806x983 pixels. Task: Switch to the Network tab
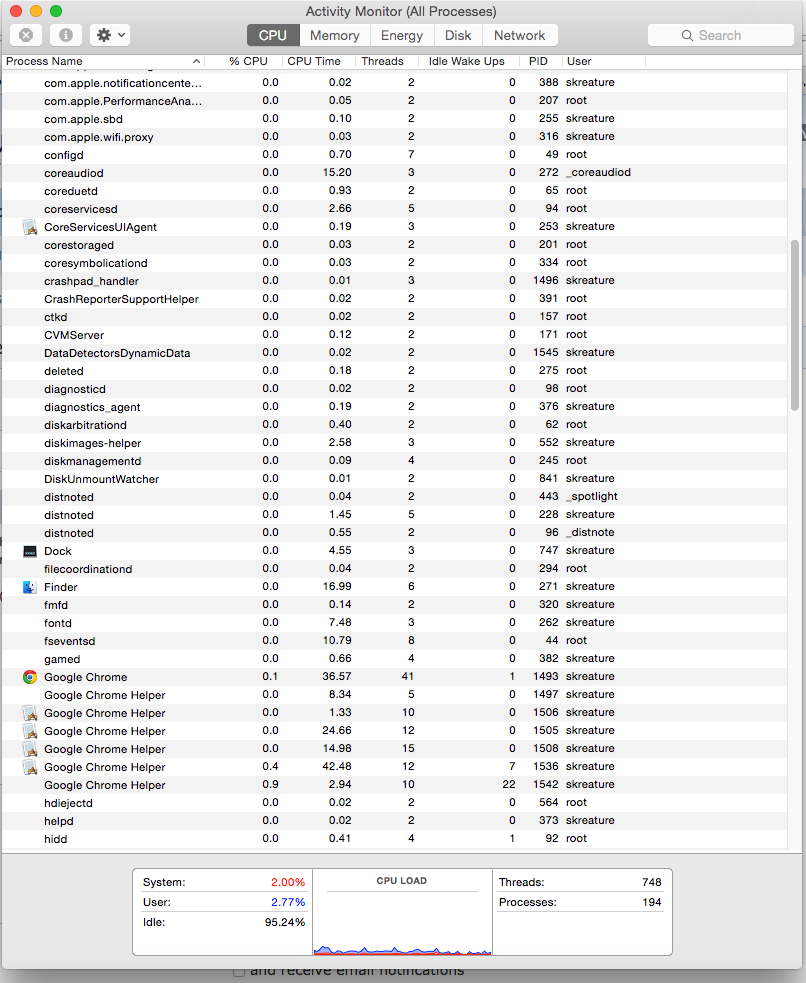pos(520,35)
